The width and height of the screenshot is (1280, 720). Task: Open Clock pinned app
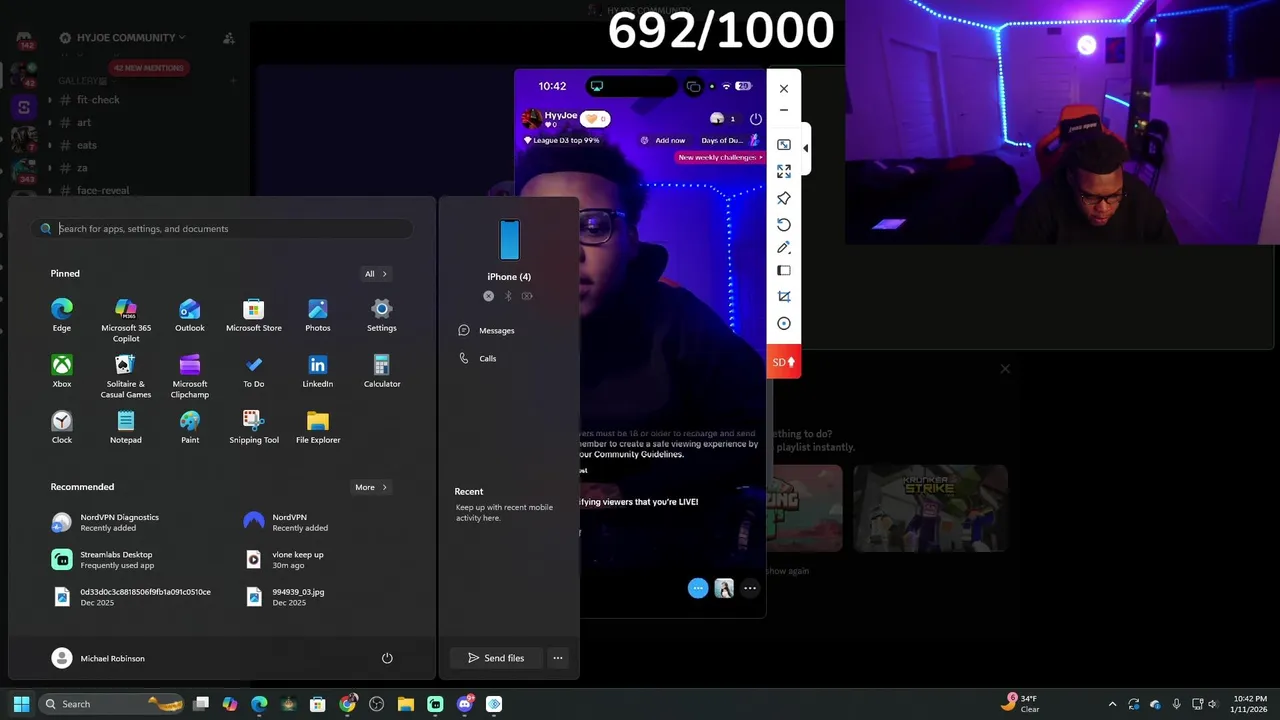pos(62,426)
